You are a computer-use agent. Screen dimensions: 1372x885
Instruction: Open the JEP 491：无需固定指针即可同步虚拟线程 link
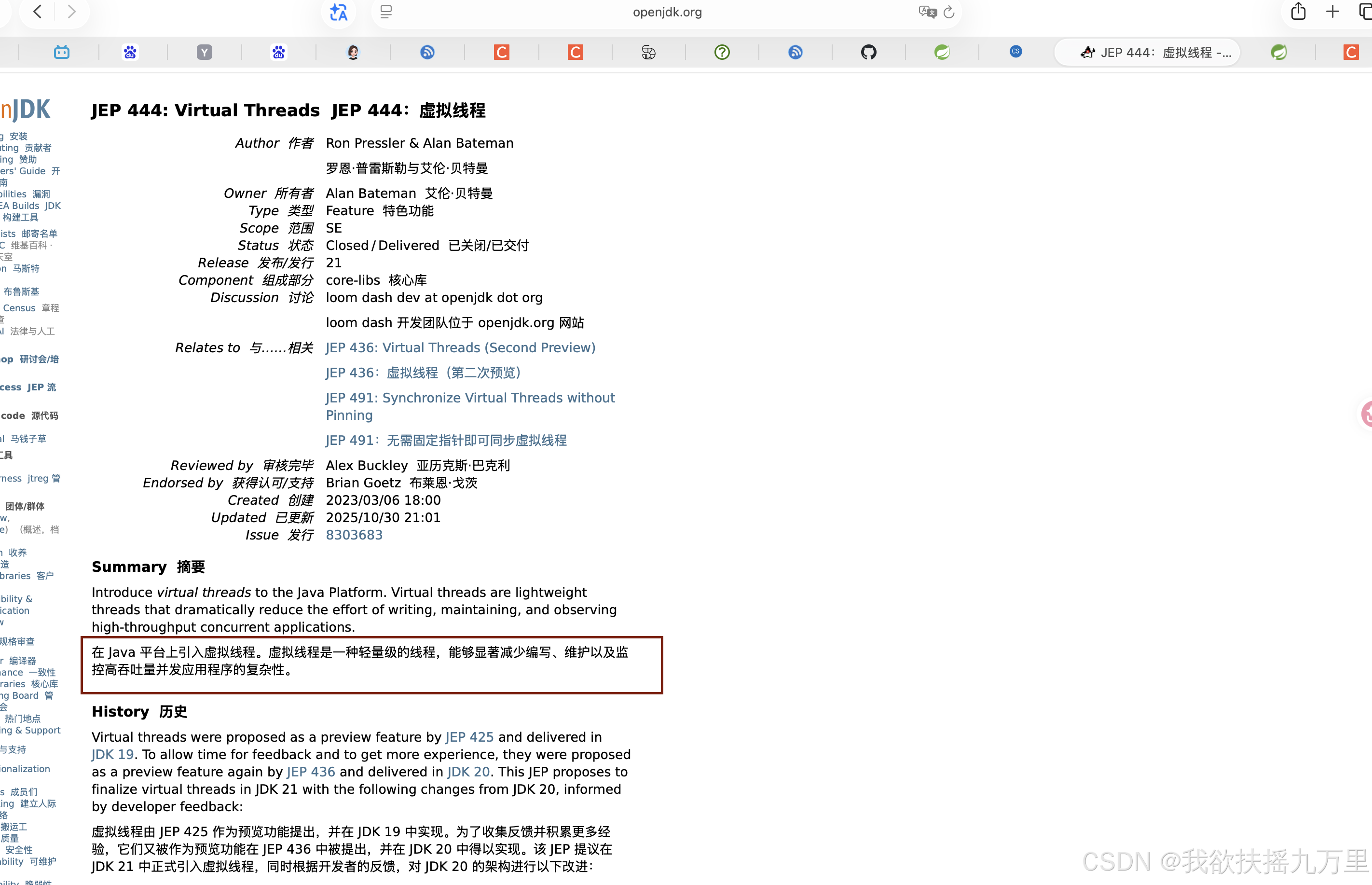pos(446,440)
